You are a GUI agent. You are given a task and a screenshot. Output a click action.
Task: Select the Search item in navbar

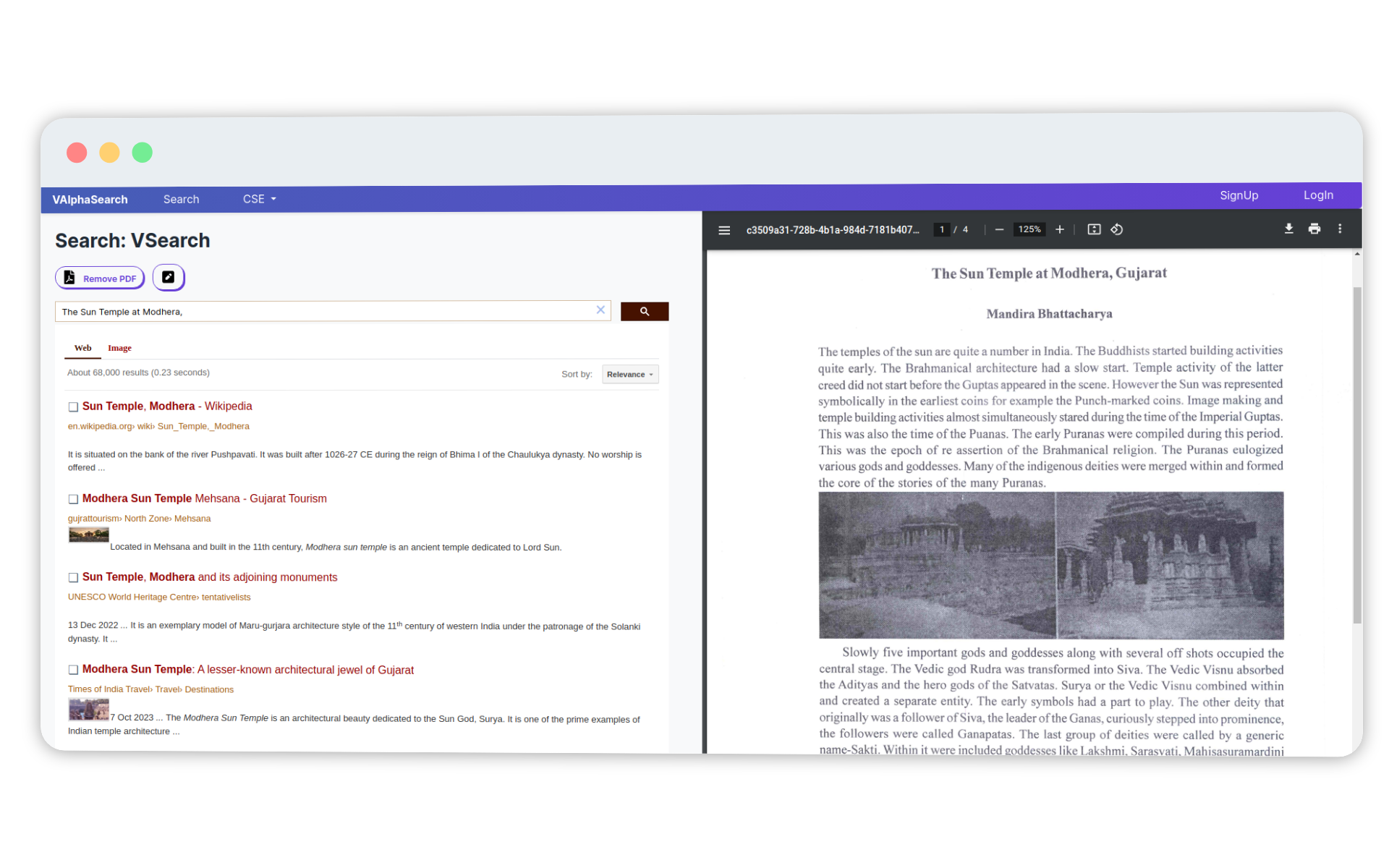[x=181, y=199]
